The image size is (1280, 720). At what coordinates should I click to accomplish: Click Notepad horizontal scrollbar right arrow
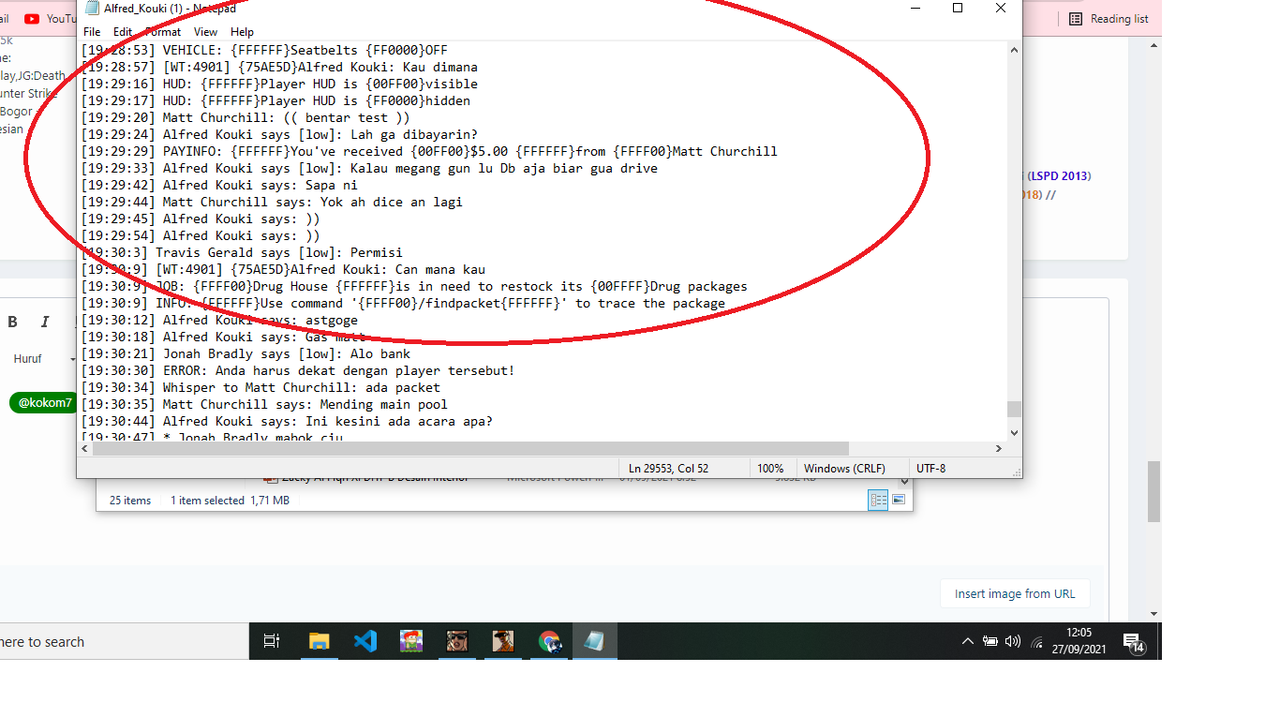[x=998, y=449]
